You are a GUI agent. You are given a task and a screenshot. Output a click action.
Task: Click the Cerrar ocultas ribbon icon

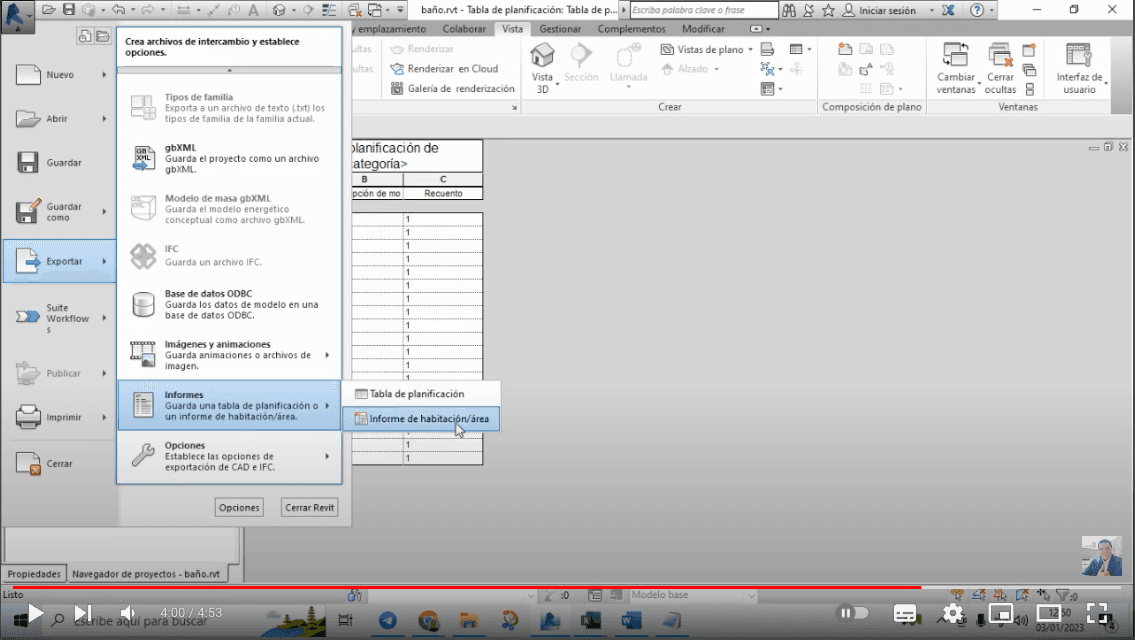[1000, 56]
